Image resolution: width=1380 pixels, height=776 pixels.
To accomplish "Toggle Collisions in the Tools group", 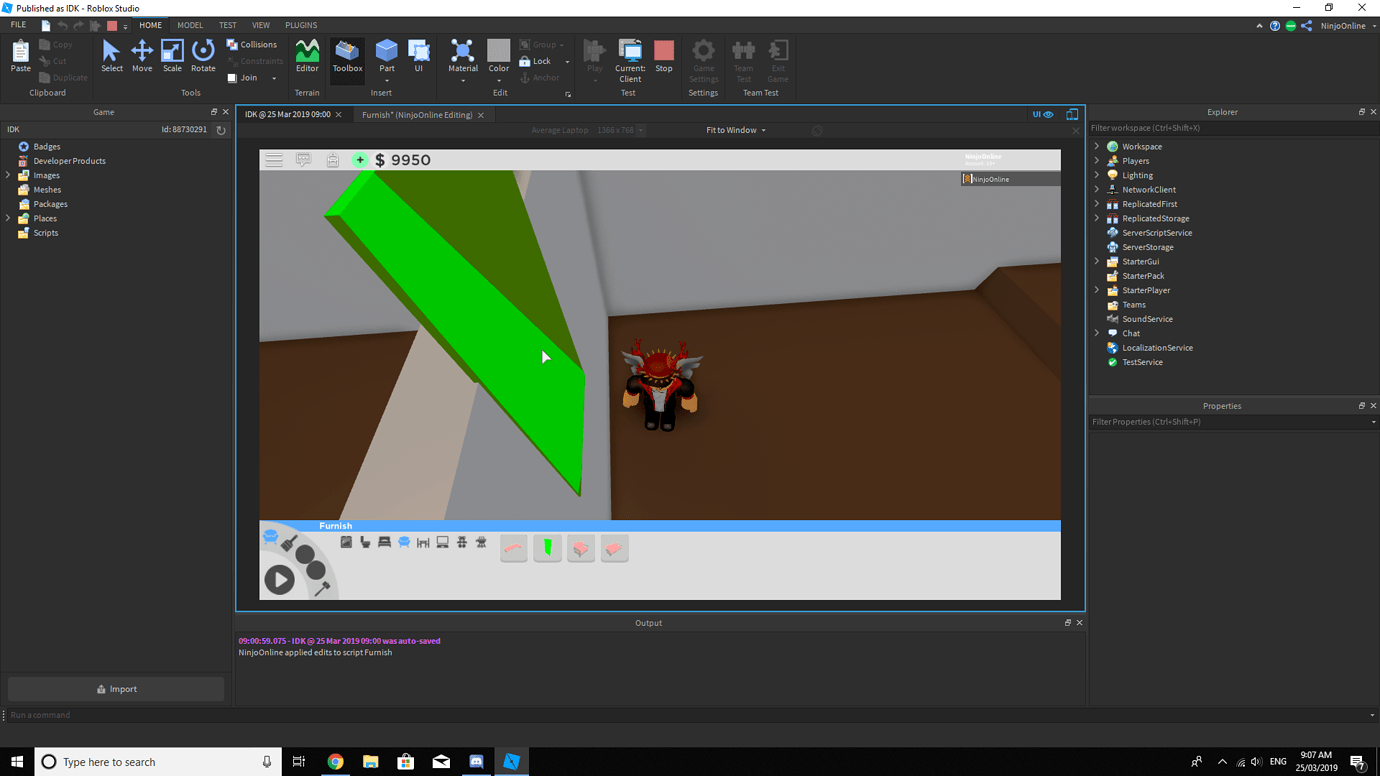I will point(252,44).
